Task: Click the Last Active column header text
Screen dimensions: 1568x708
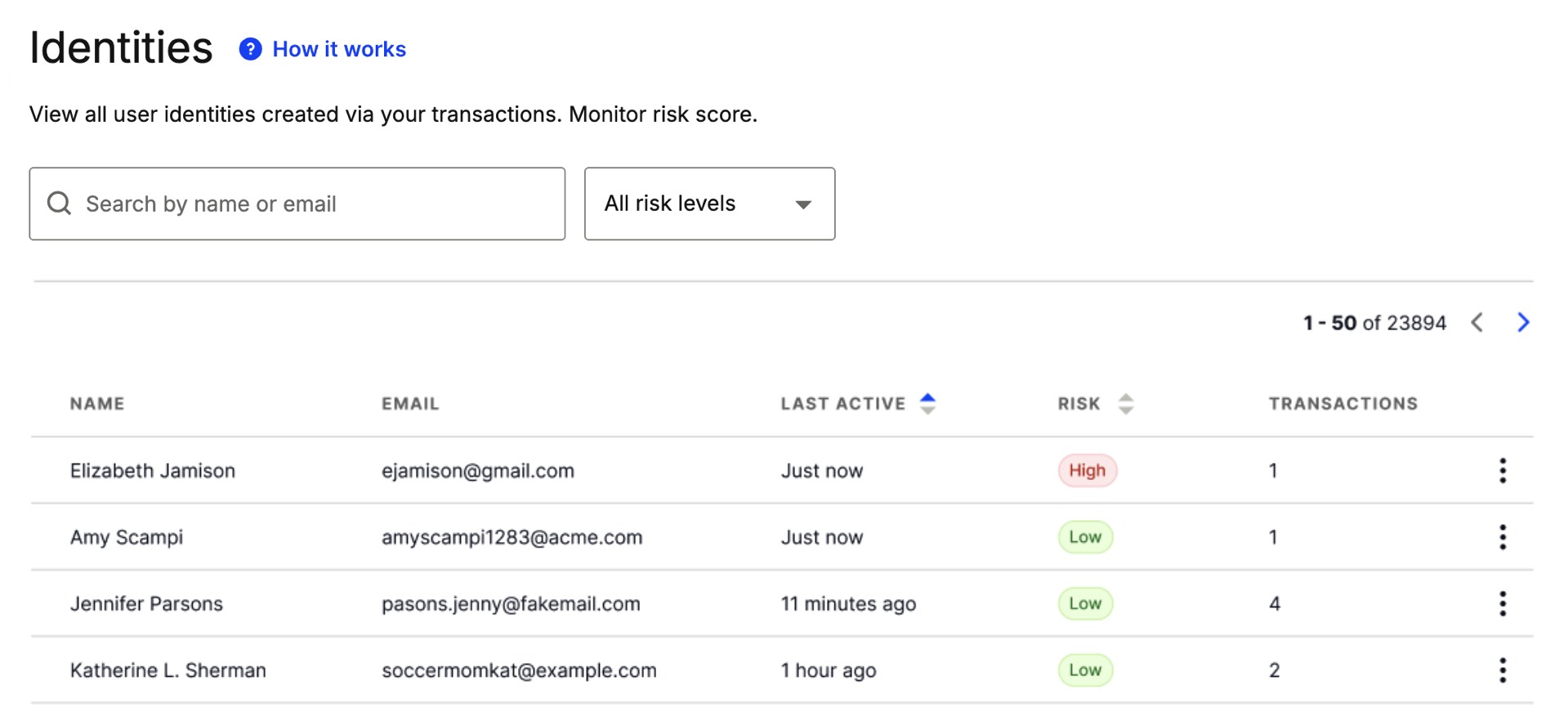Action: tap(843, 403)
